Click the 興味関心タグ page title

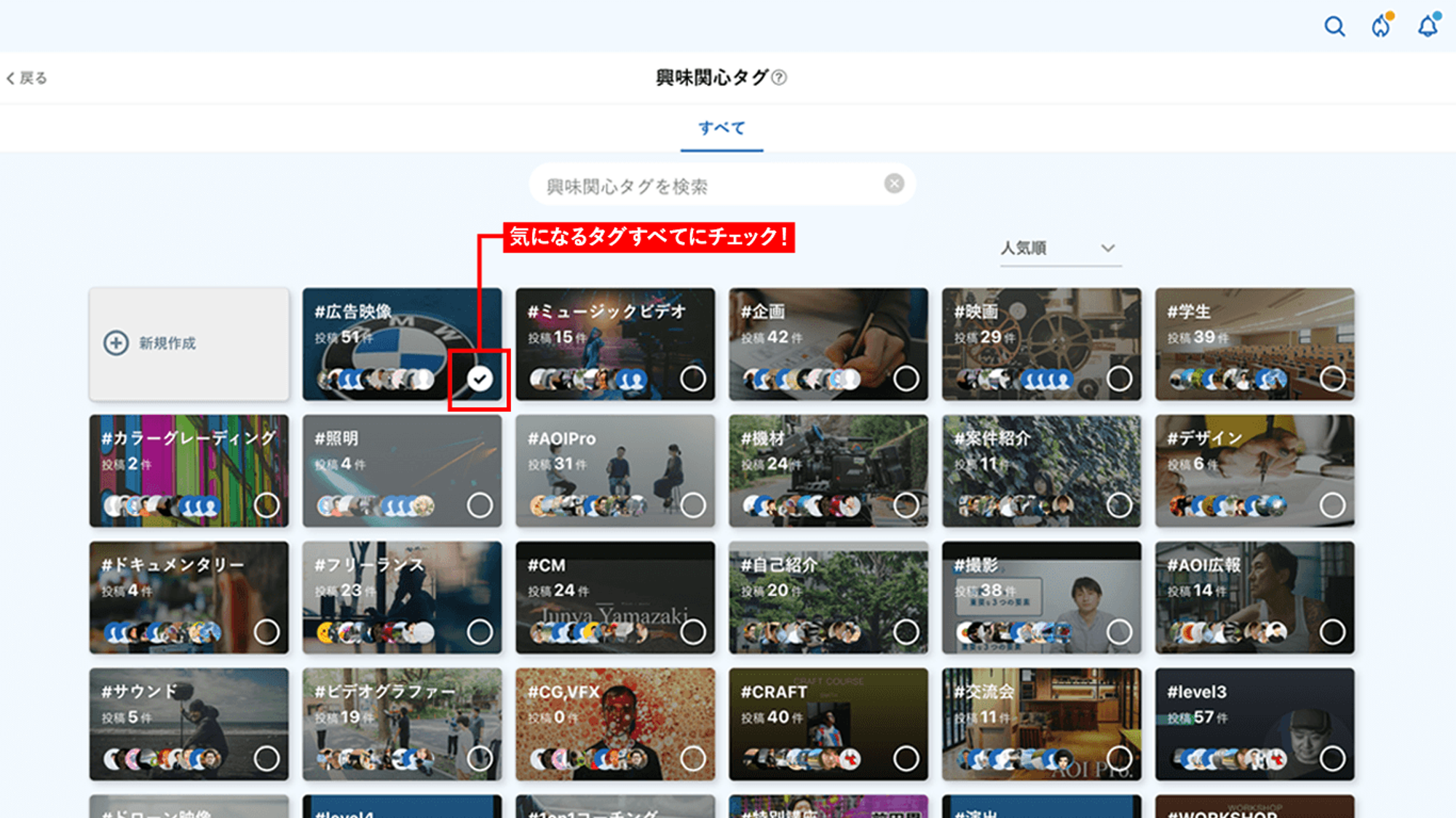712,77
